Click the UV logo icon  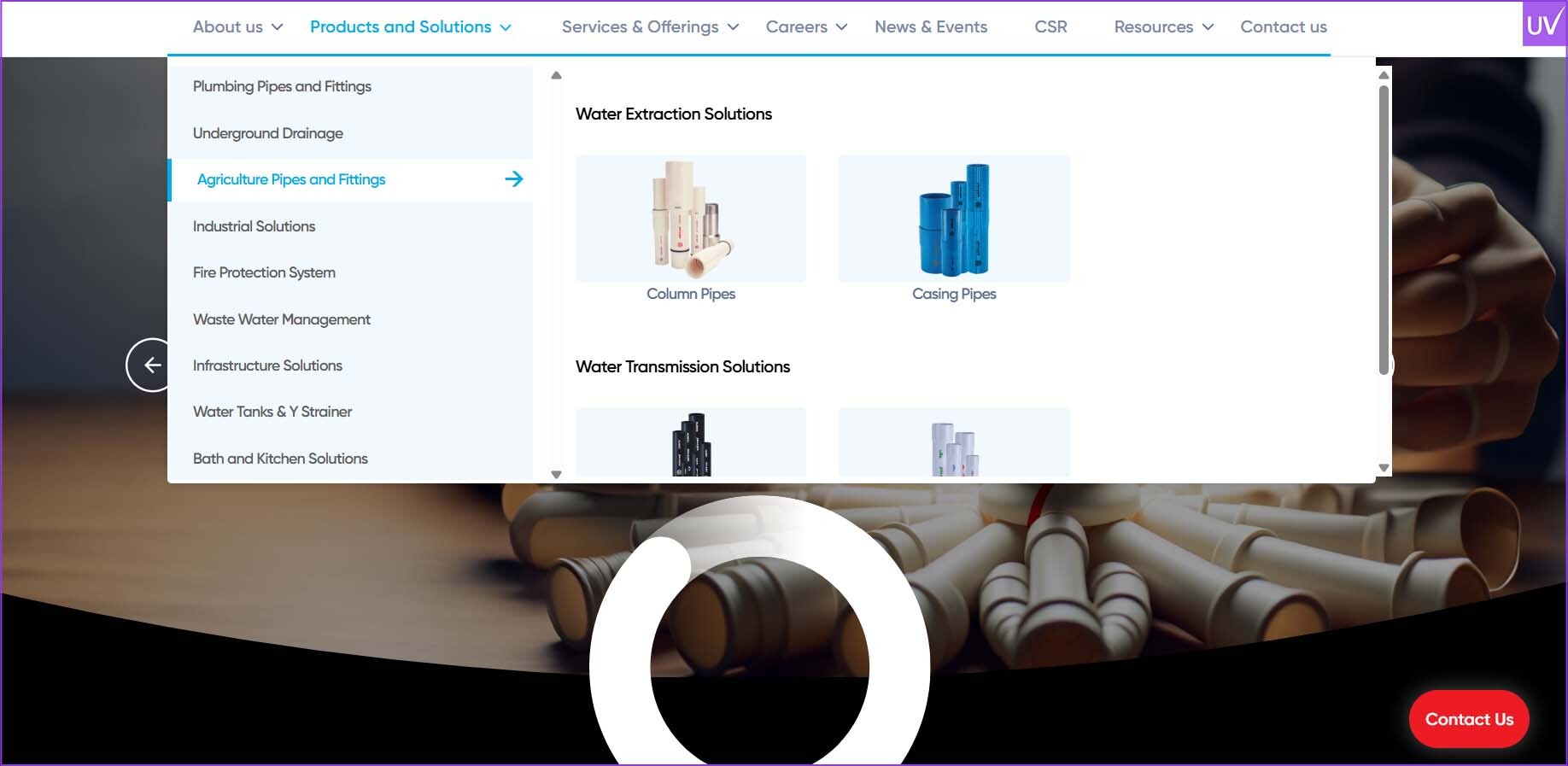pyautogui.click(x=1545, y=23)
